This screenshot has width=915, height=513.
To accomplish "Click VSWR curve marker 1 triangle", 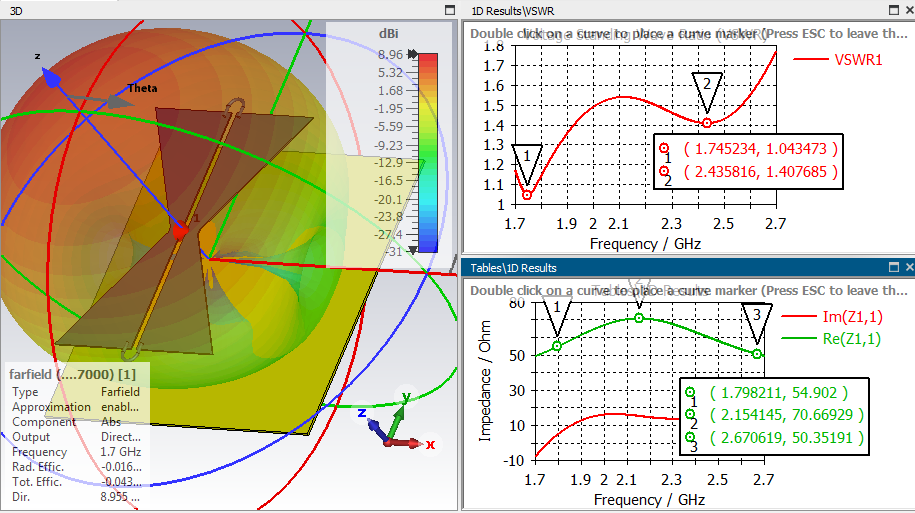I will [x=527, y=165].
